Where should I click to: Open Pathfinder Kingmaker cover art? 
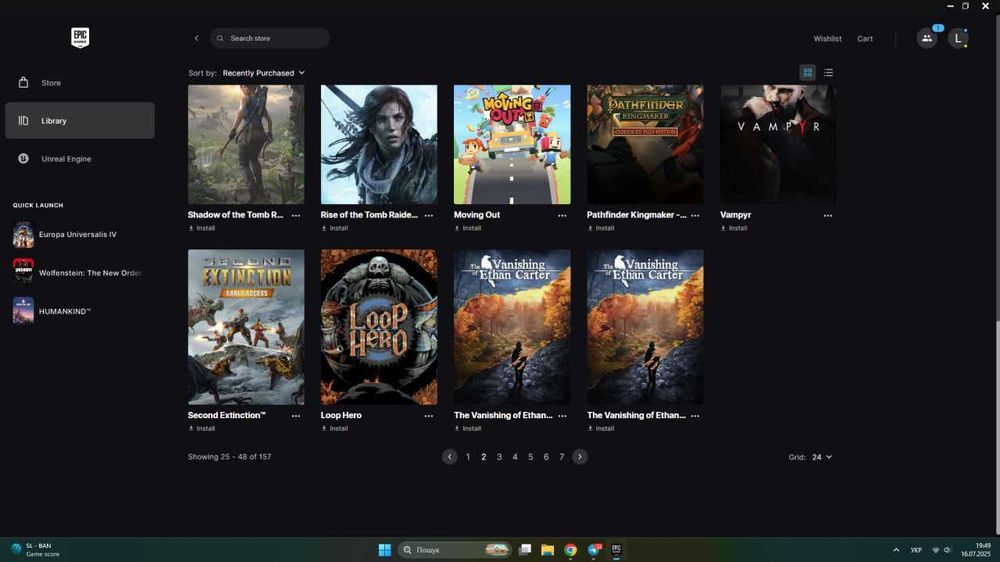click(x=645, y=144)
